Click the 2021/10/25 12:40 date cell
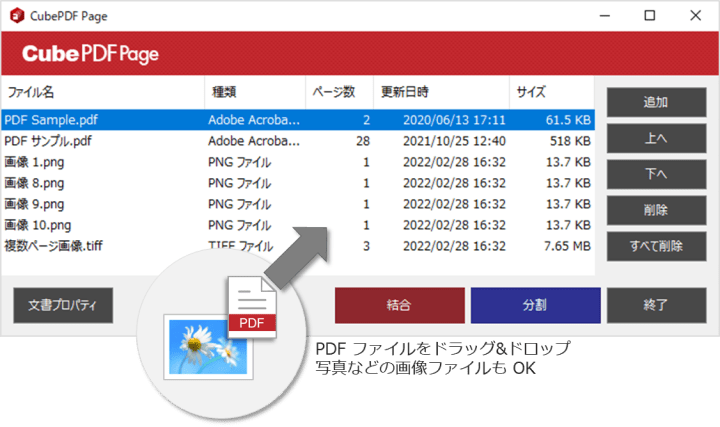This screenshot has height=427, width=720. click(x=454, y=141)
